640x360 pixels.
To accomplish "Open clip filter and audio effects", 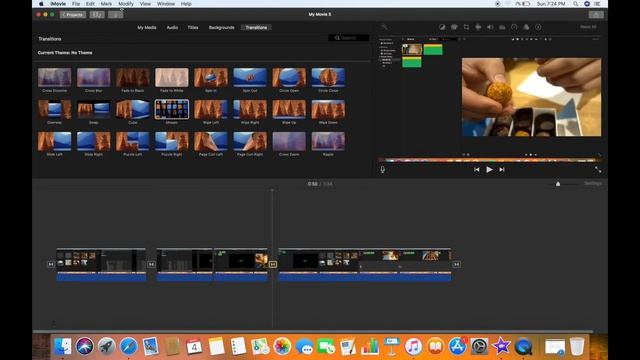I will pos(526,27).
